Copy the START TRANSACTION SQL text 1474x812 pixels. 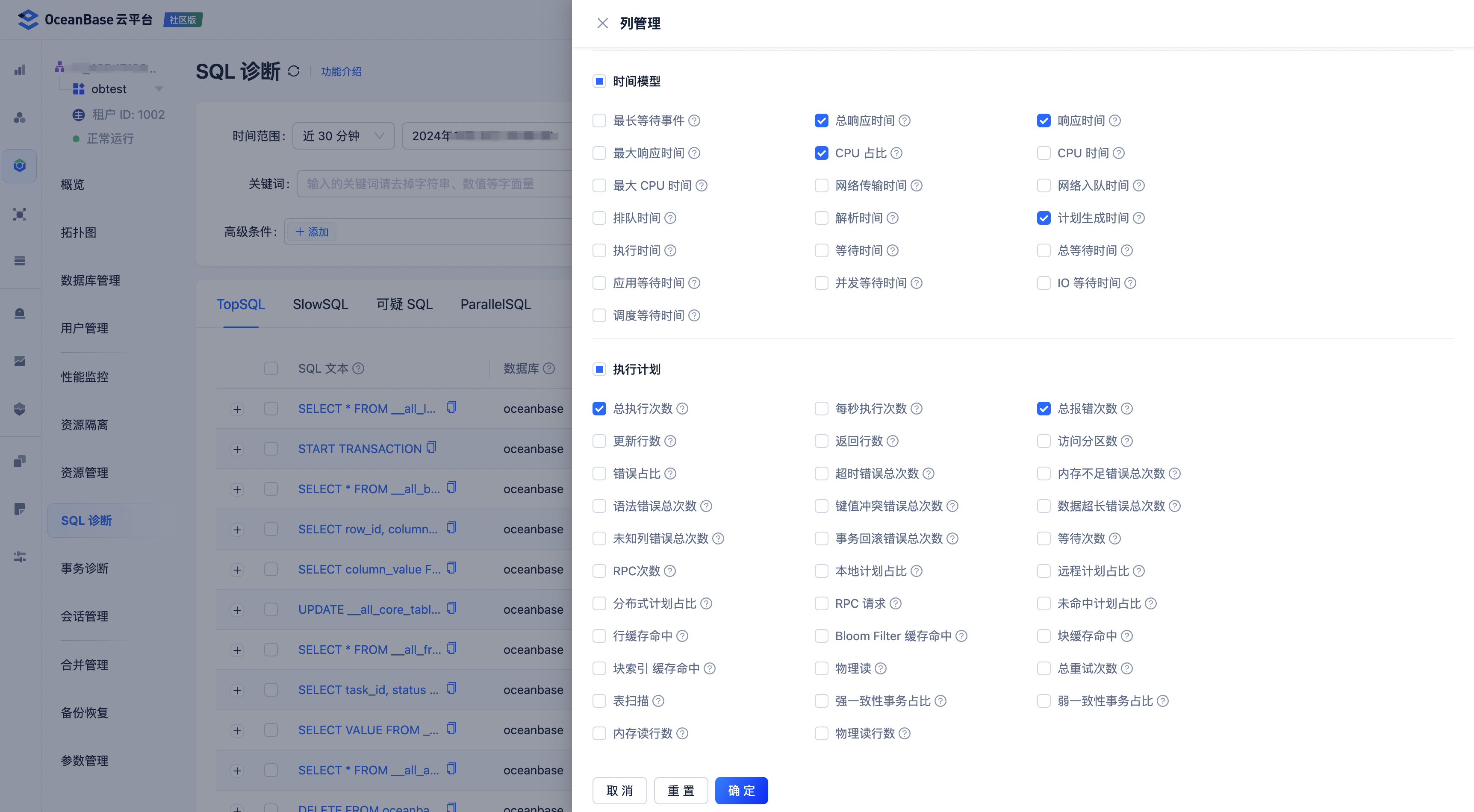click(x=431, y=447)
